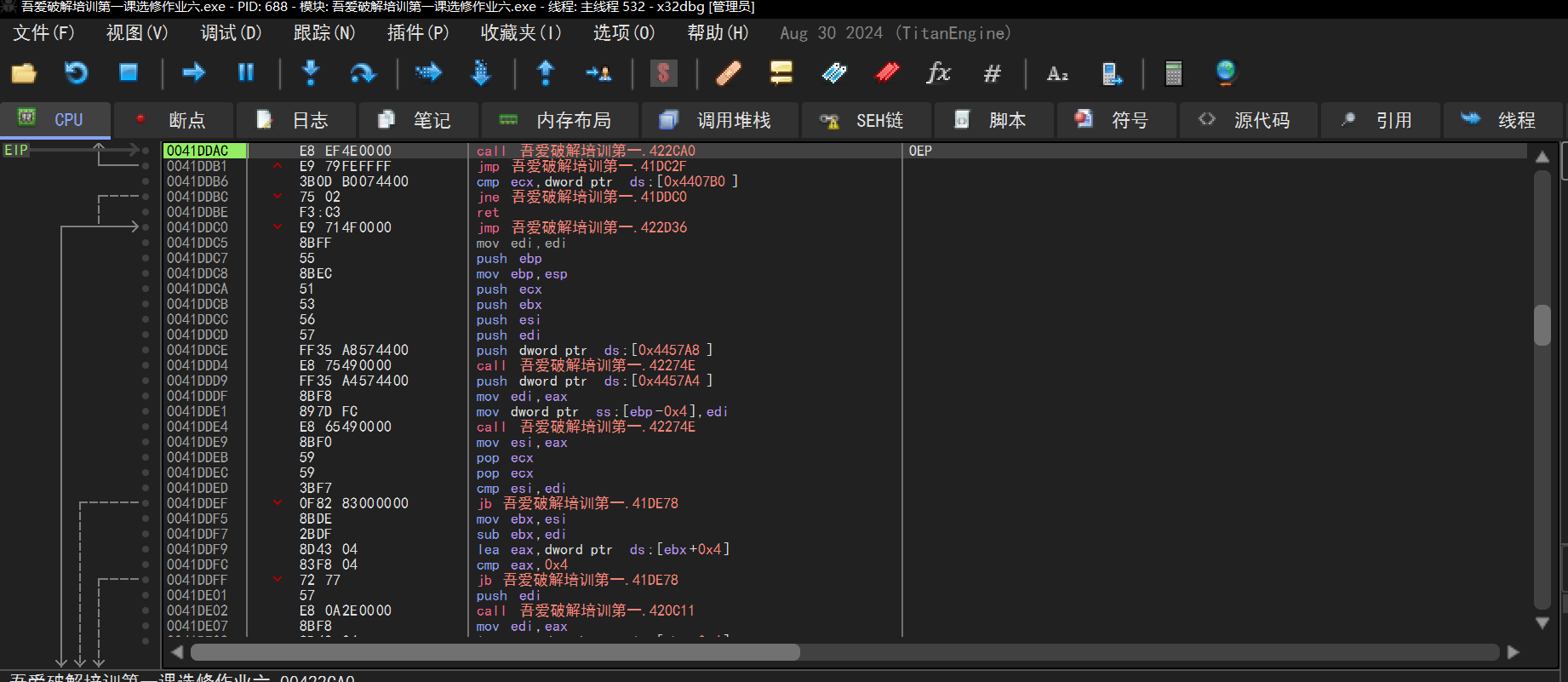
Task: Open the 视图(V) menu
Action: tap(137, 33)
